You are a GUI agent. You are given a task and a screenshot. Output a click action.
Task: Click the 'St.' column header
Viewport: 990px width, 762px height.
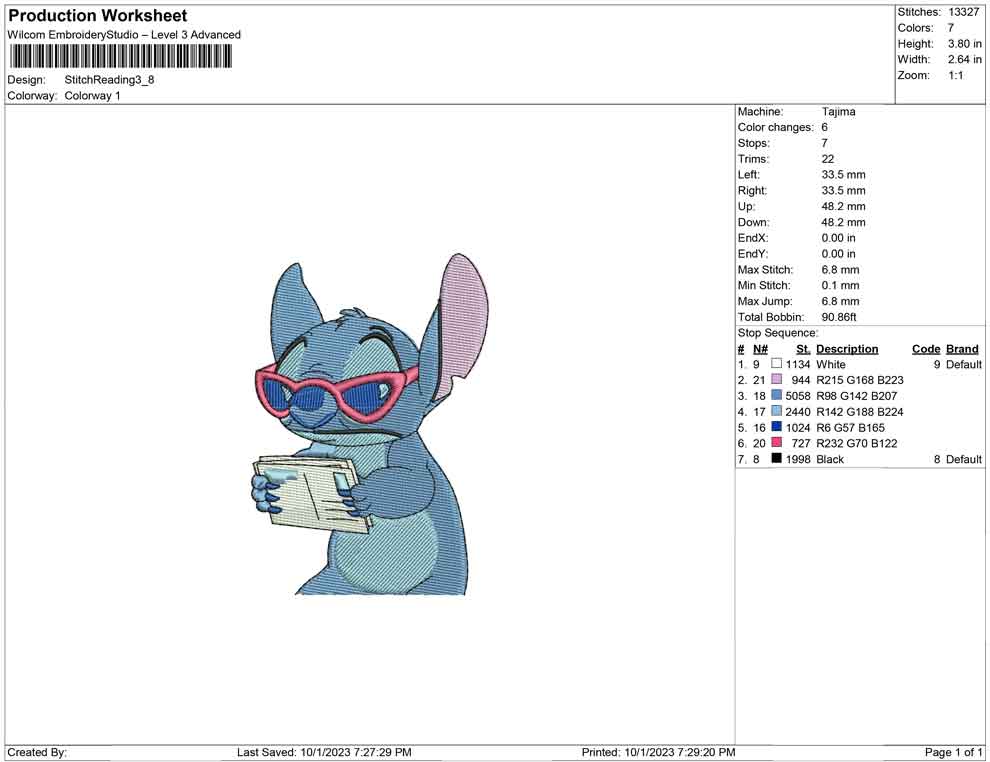tap(803, 349)
